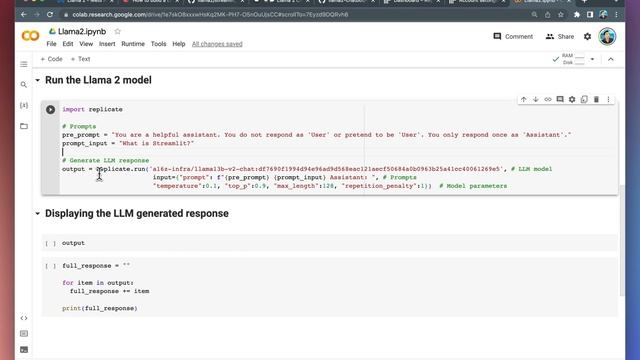Open the code snippets panel

pos(24,318)
